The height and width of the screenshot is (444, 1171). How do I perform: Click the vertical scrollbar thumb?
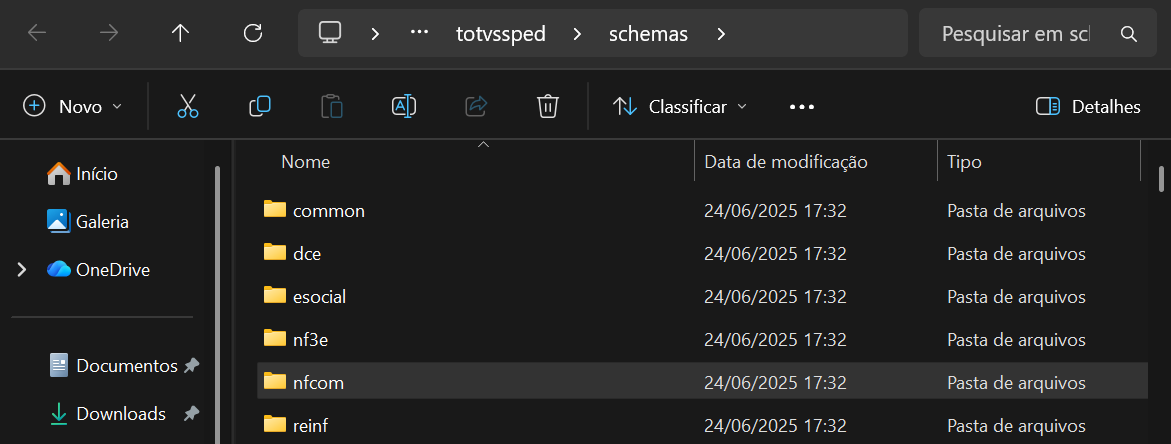[x=1161, y=177]
